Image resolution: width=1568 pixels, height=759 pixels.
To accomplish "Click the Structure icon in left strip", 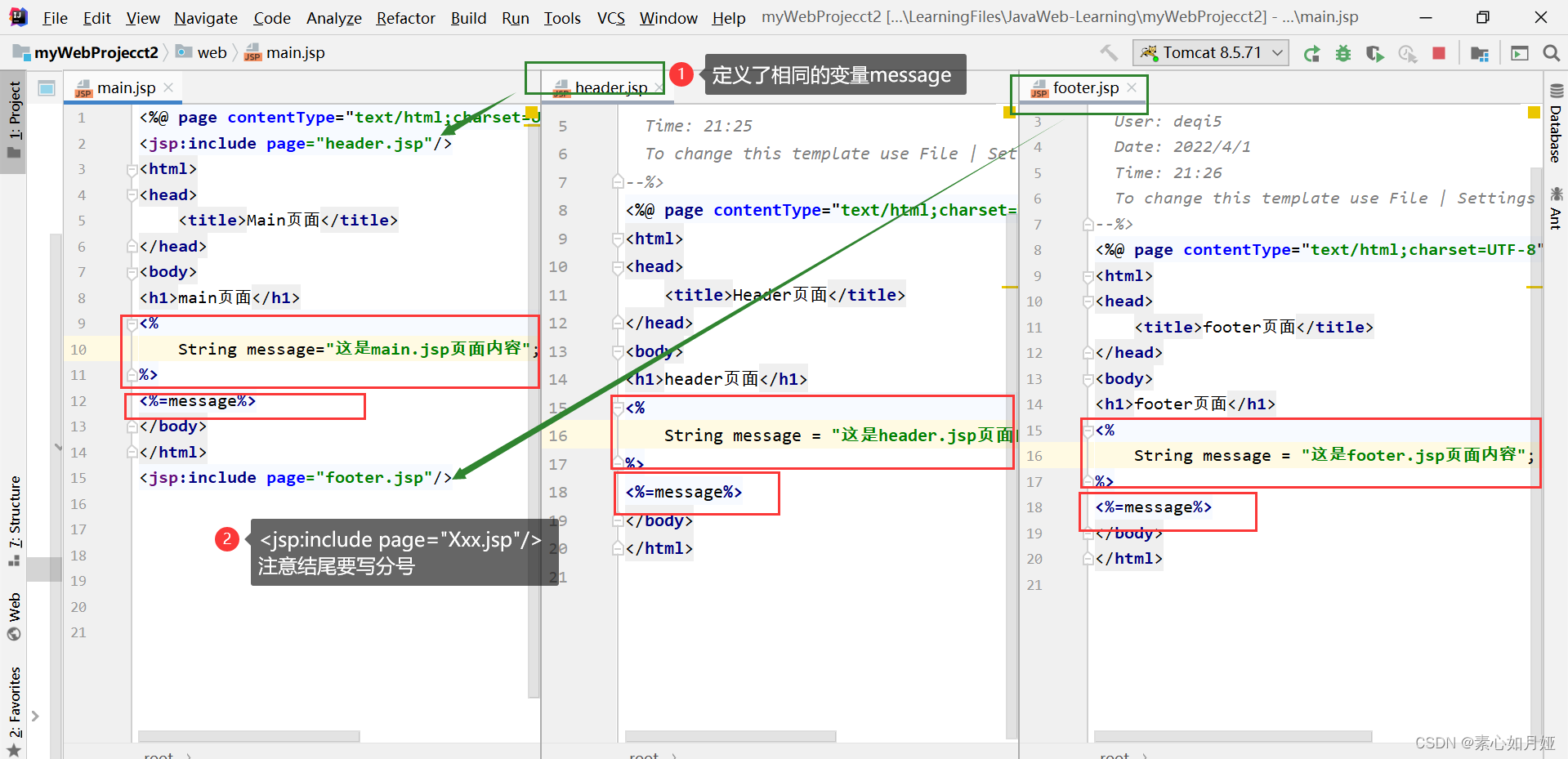I will 14,560.
